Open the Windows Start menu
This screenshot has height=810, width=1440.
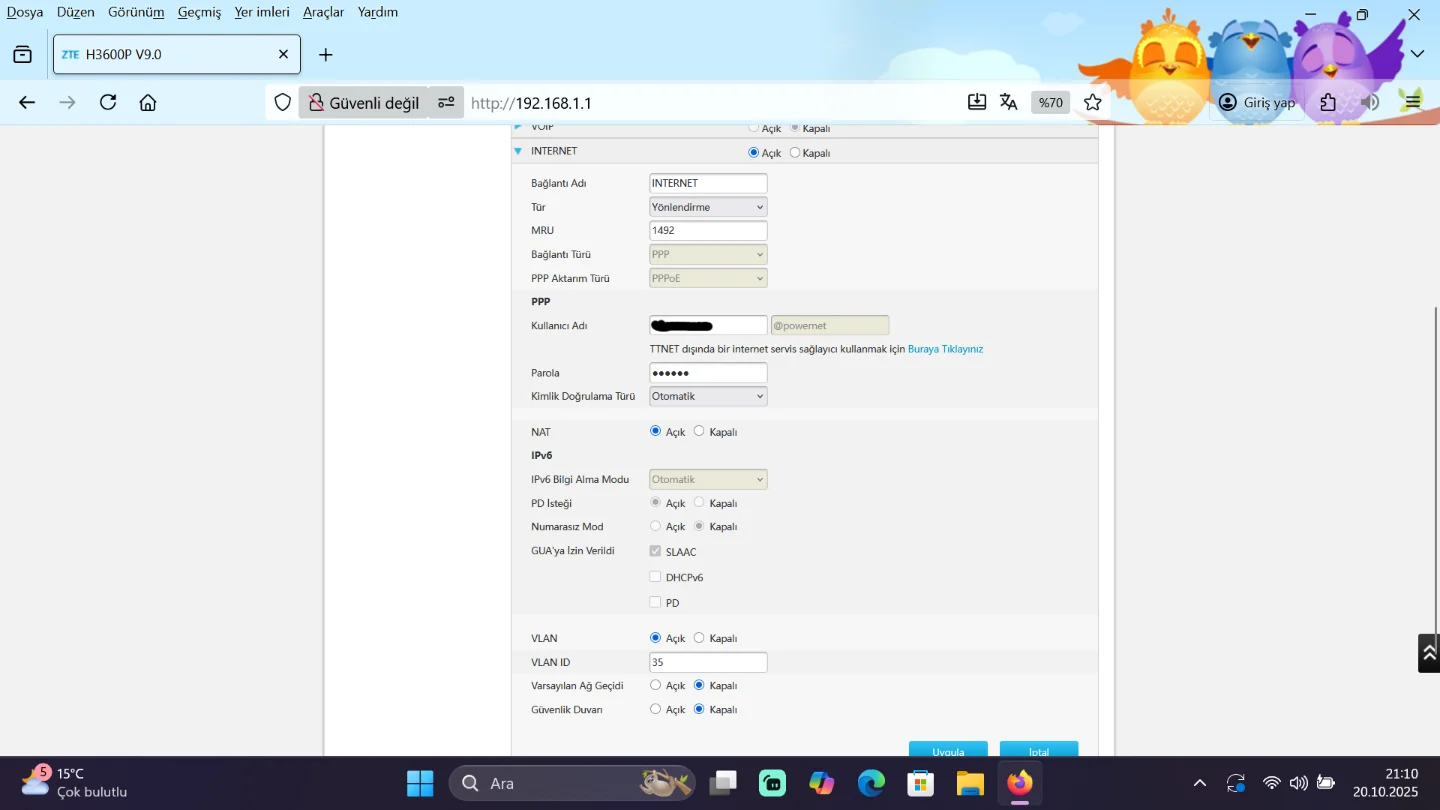tap(420, 783)
